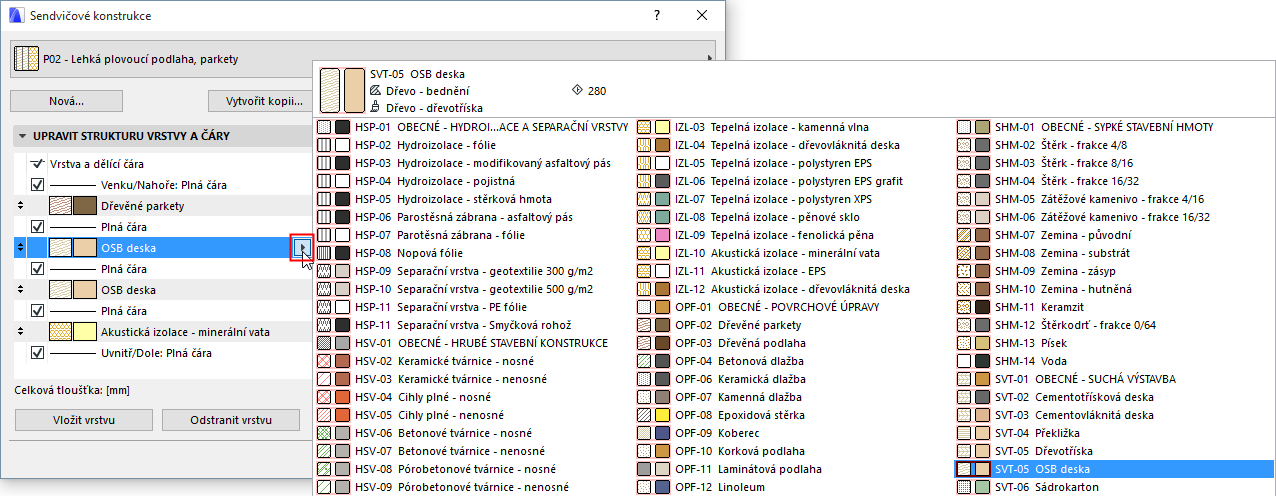1276x496 pixels.
Task: Click the Vložit vrstvu button
Action: point(84,419)
